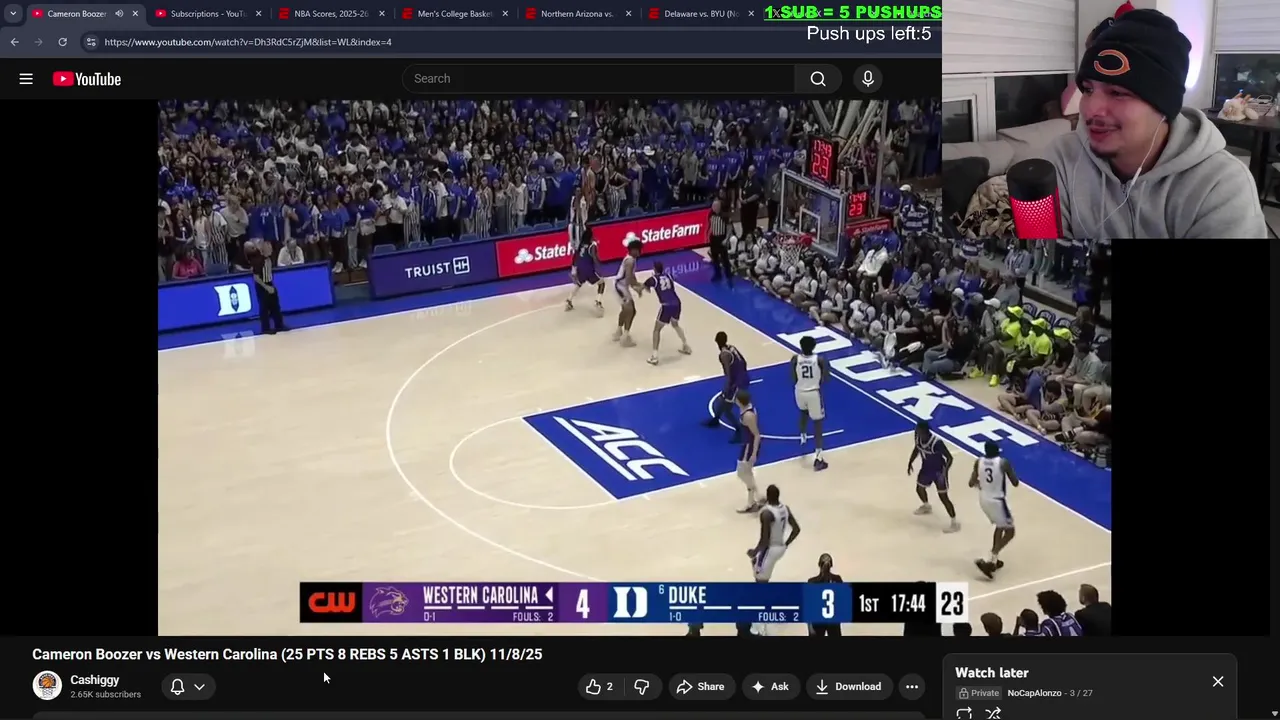Open the Cashiggy channel name link

94,680
